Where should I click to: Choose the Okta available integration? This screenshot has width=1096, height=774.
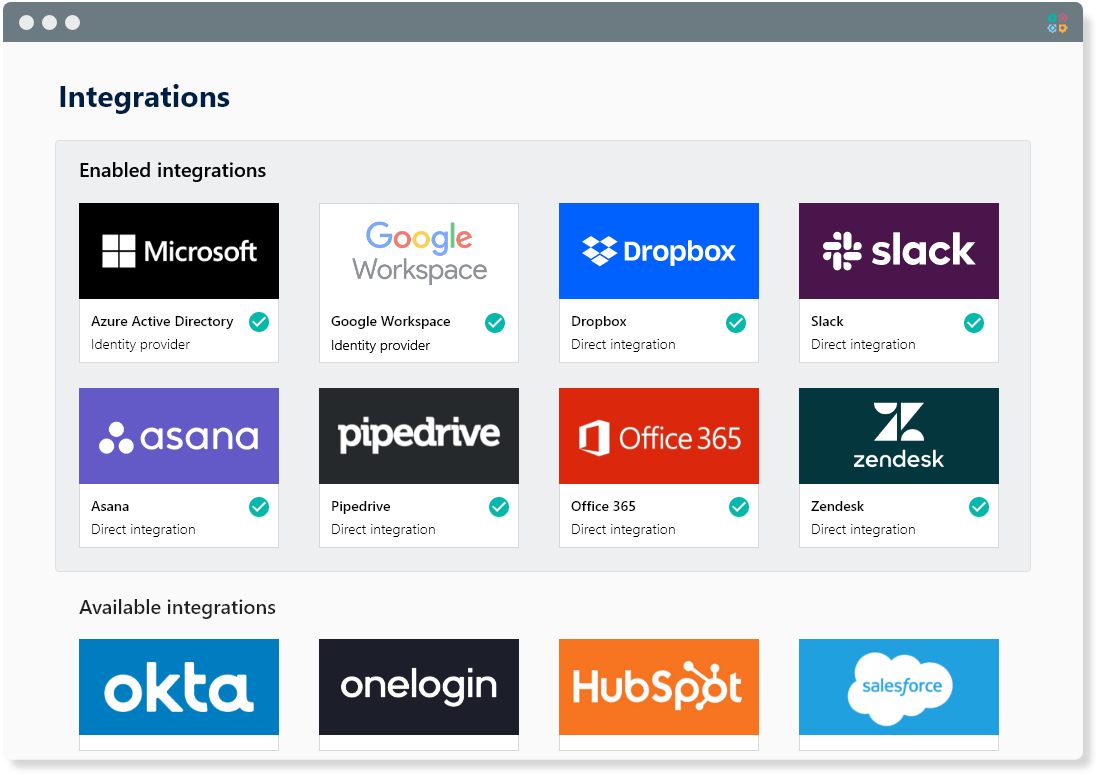(179, 687)
